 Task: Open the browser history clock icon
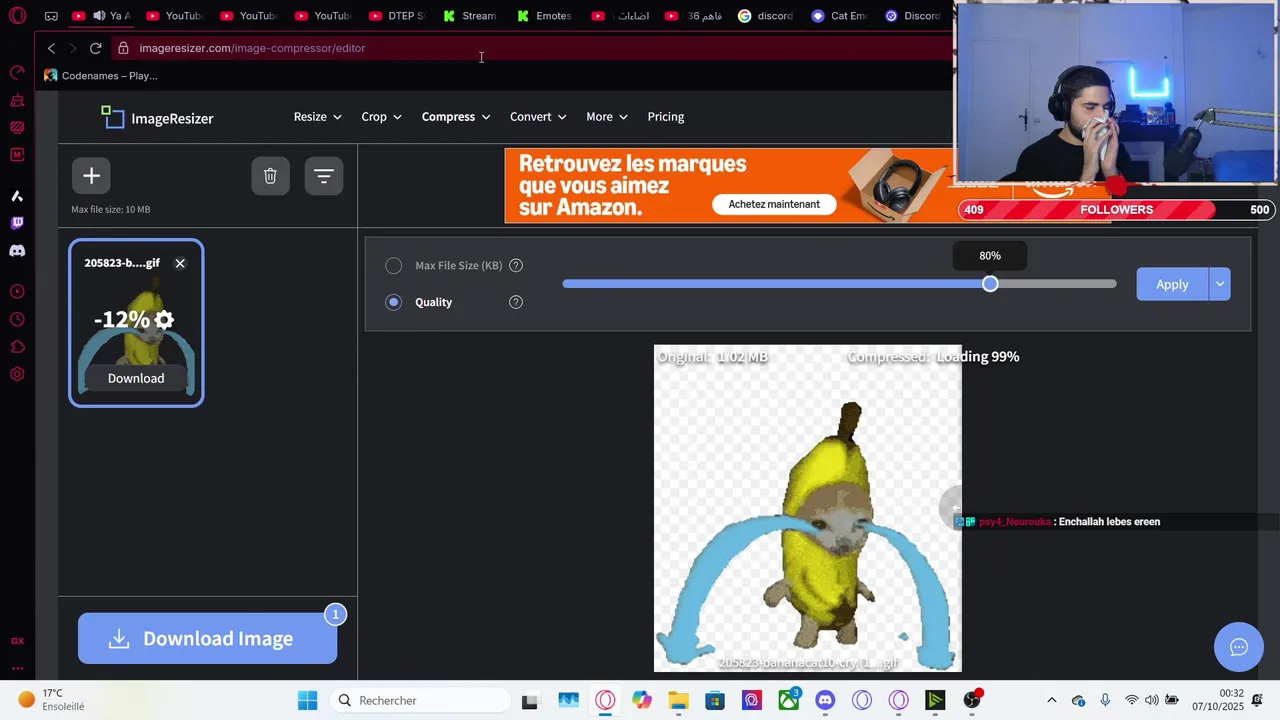17,320
